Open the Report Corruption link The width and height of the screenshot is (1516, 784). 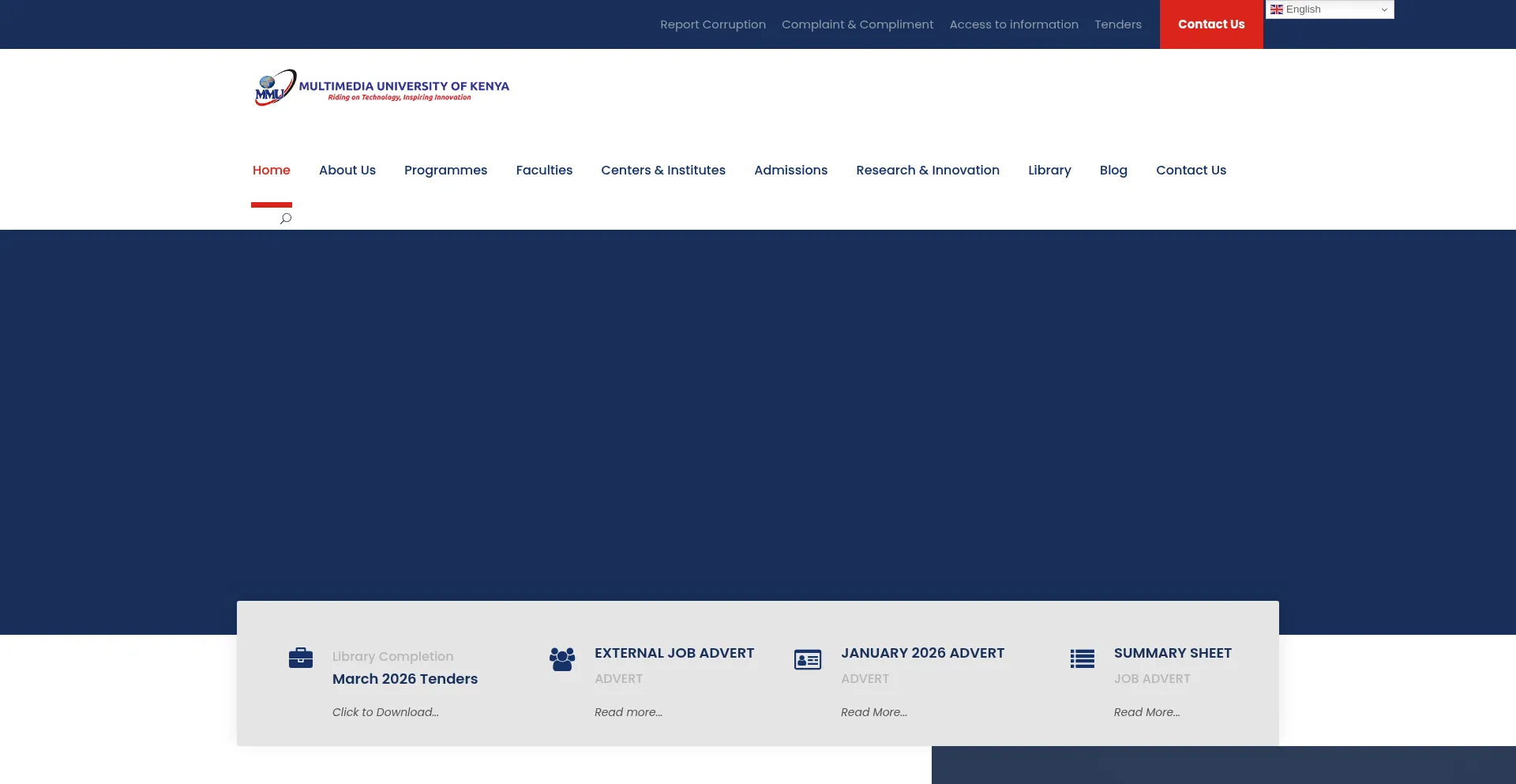coord(713,24)
